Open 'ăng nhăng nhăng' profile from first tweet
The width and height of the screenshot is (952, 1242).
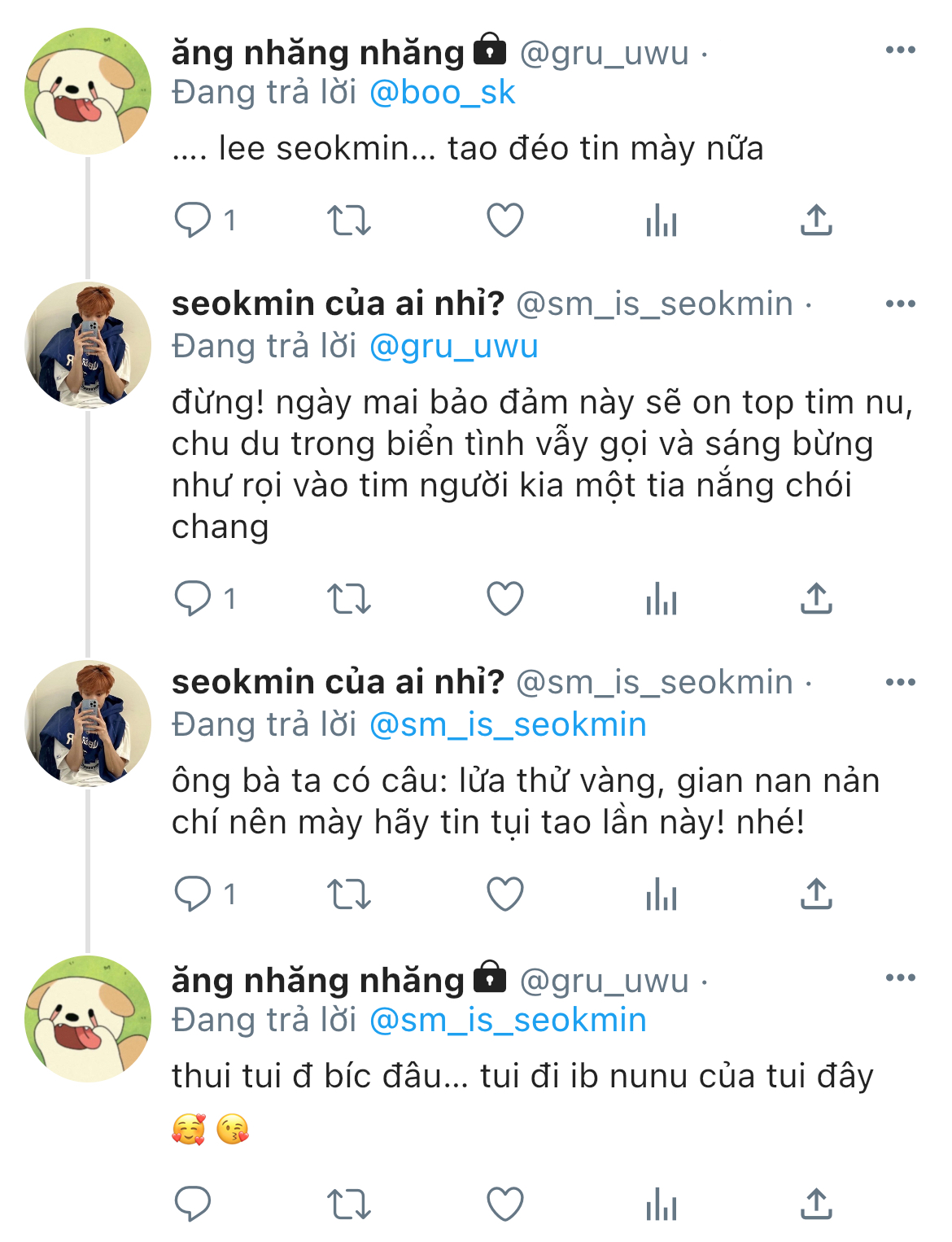pos(317,53)
